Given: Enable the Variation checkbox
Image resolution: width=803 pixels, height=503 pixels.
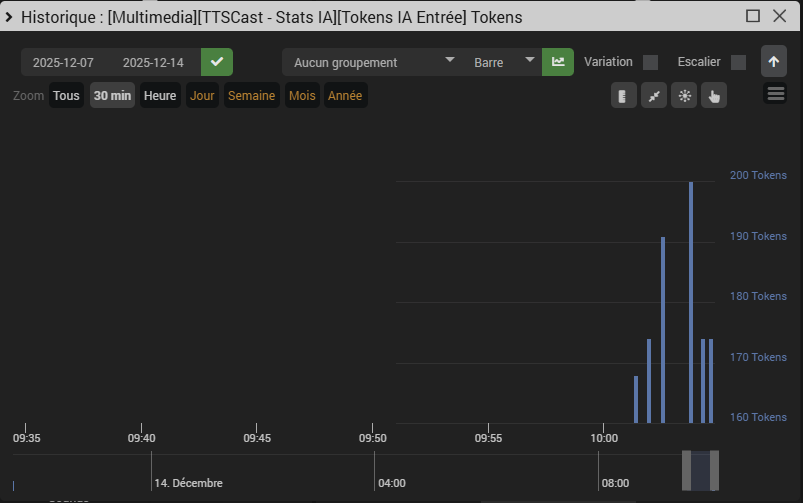Looking at the screenshot, I should click(x=650, y=62).
